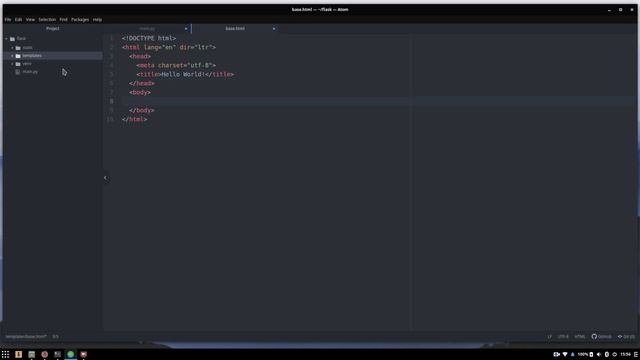The height and width of the screenshot is (360, 640).
Task: Click the cursor position indicator 8:5
Action: pyautogui.click(x=56, y=337)
